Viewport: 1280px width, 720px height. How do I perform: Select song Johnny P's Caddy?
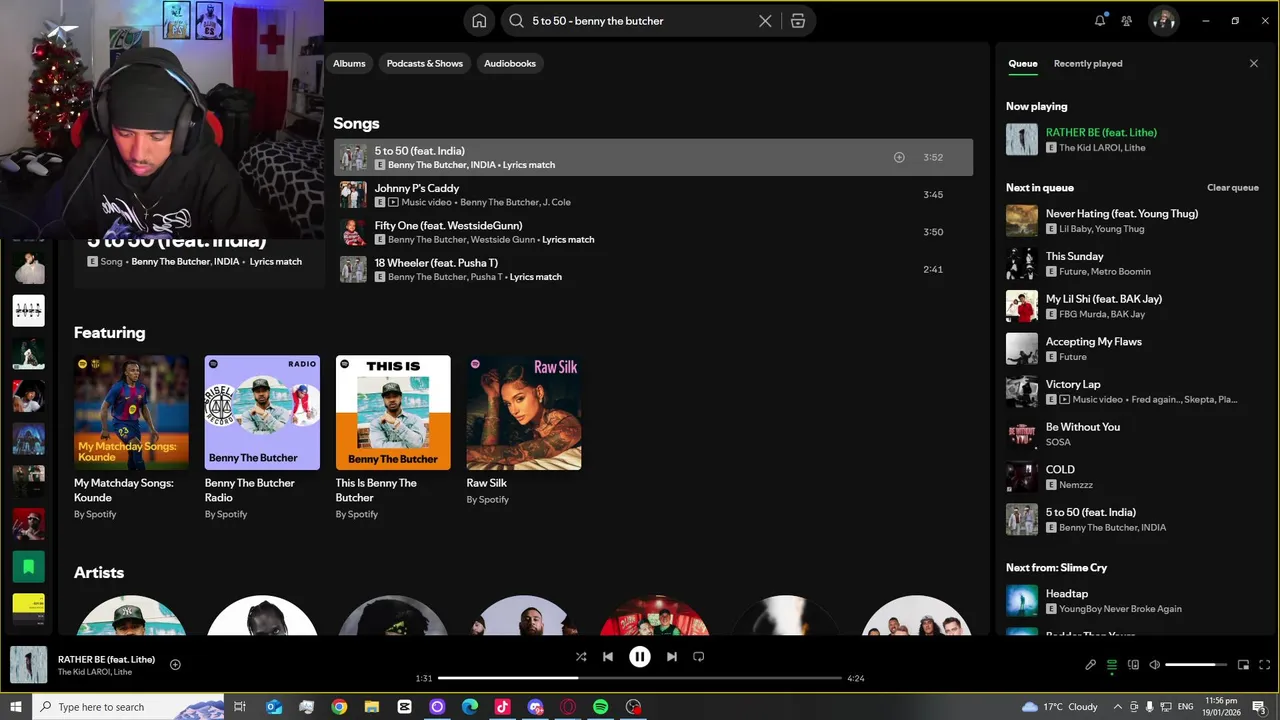653,194
